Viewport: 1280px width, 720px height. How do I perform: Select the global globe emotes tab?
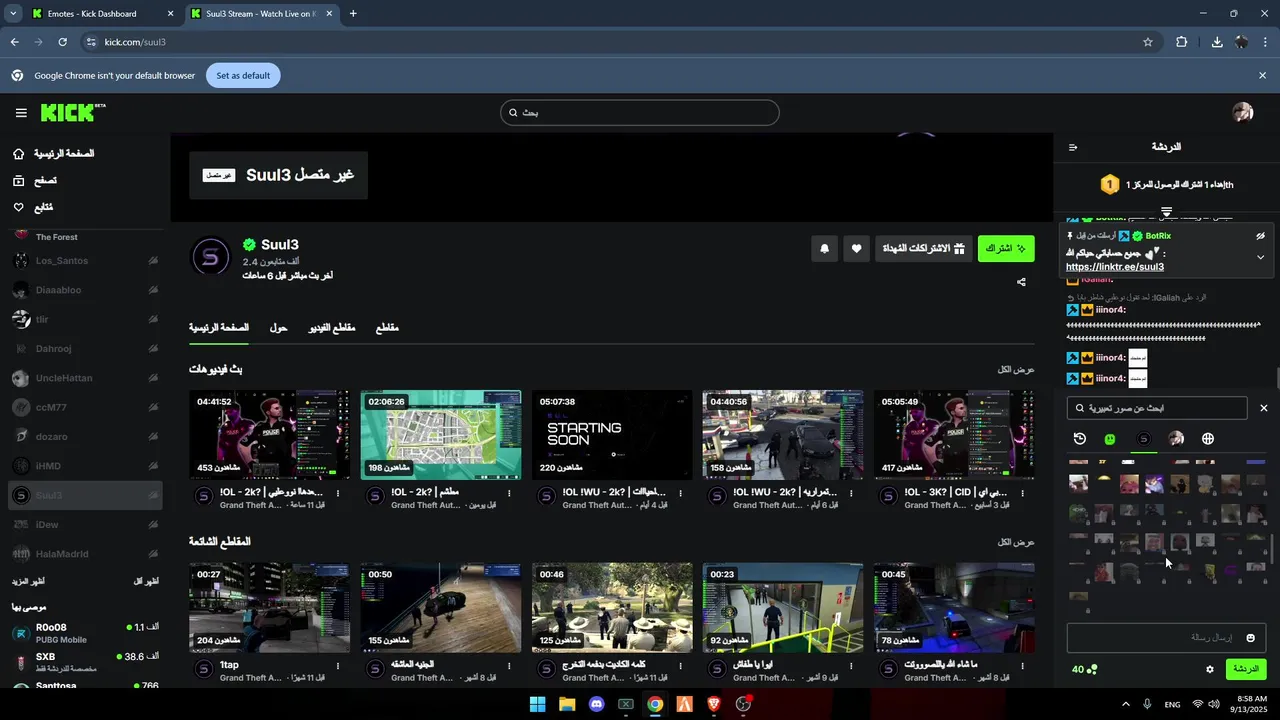1208,438
